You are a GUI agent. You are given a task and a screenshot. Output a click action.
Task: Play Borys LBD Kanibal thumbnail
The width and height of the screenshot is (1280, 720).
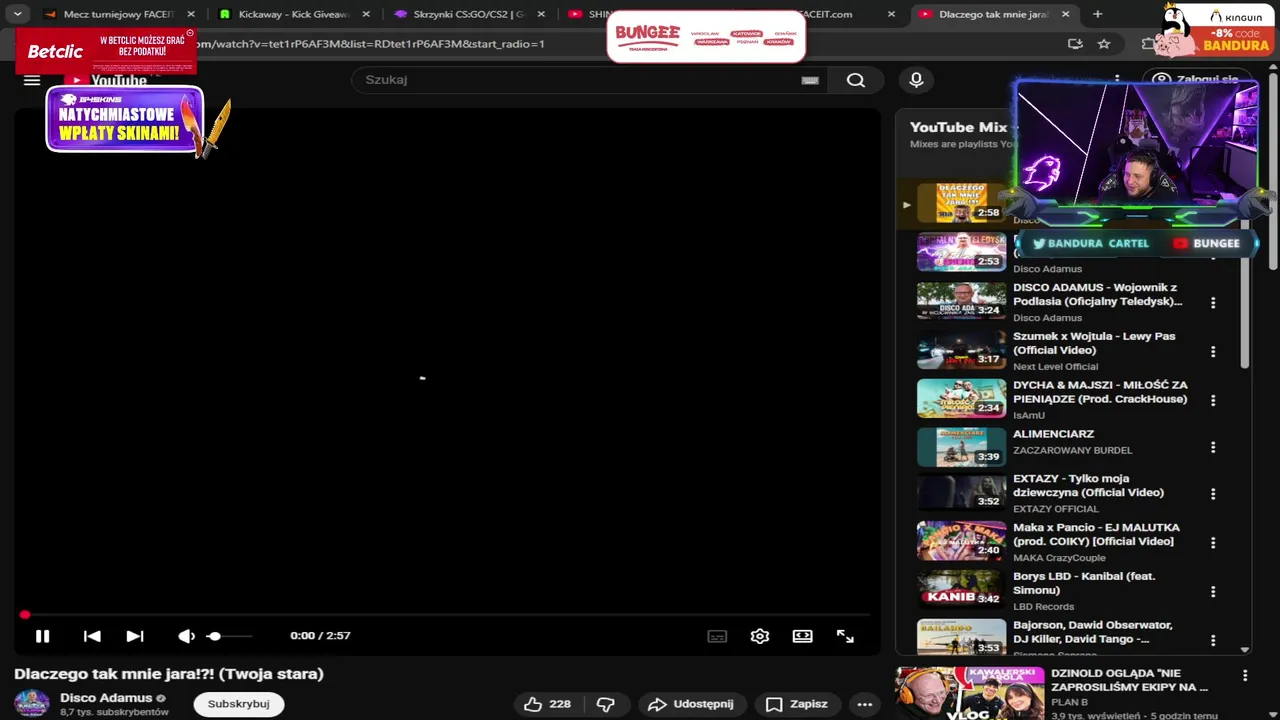pos(961,588)
